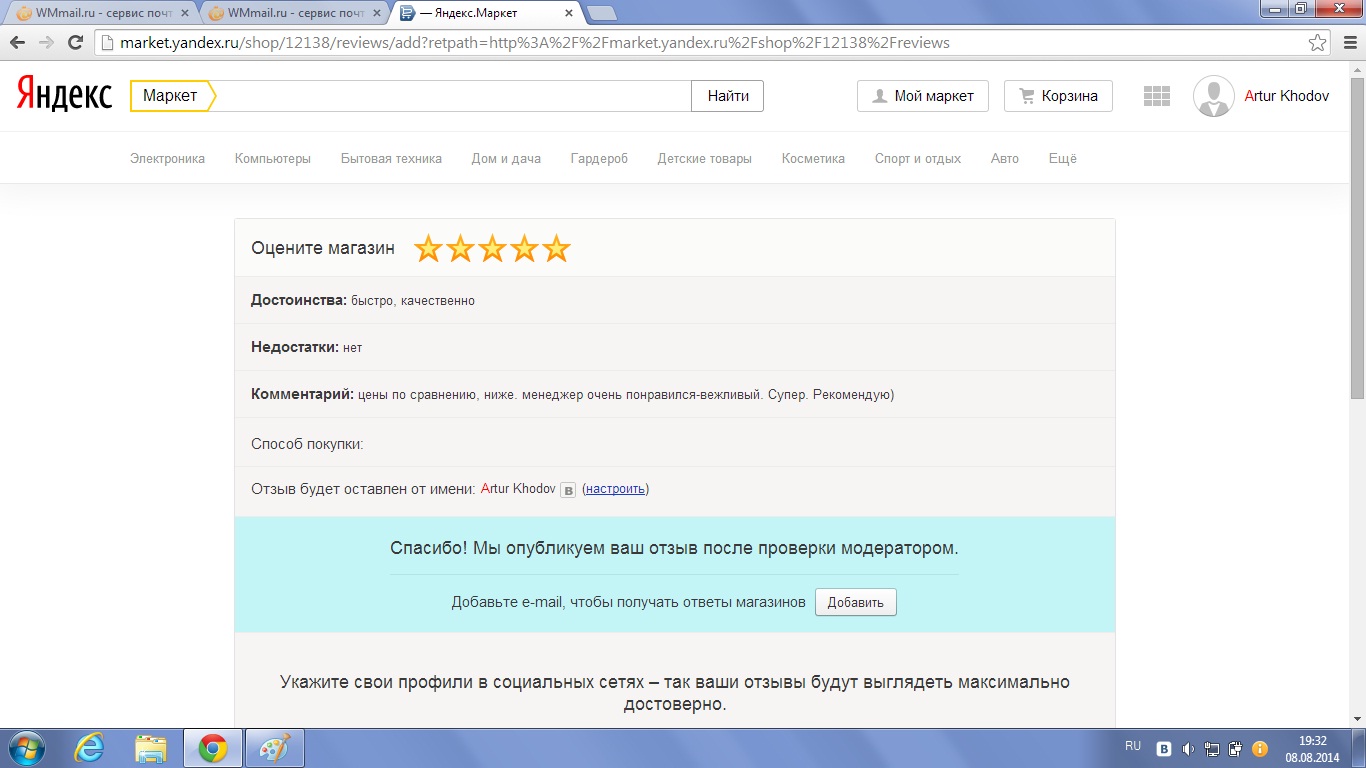Click the browser address bar URL
1366x768 pixels.
(535, 43)
